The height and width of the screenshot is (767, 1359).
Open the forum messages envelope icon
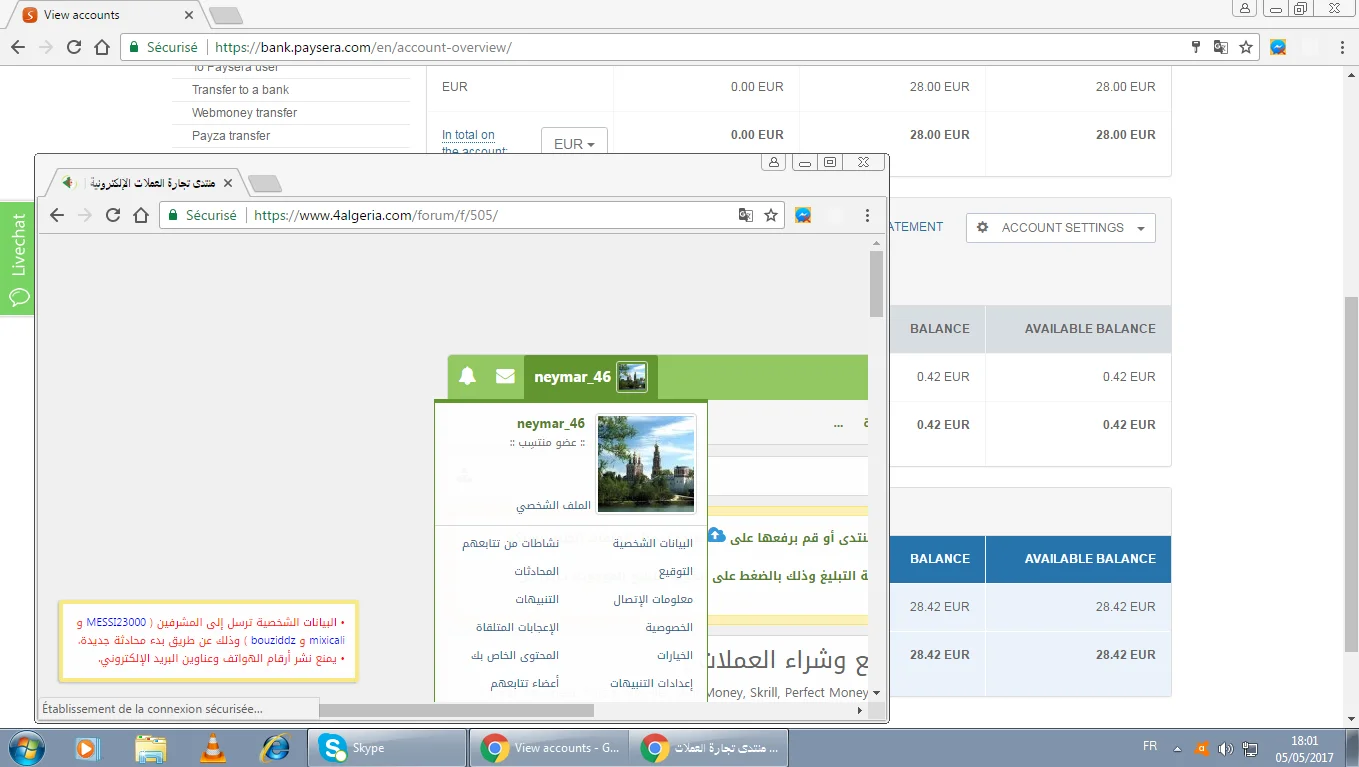pos(505,377)
